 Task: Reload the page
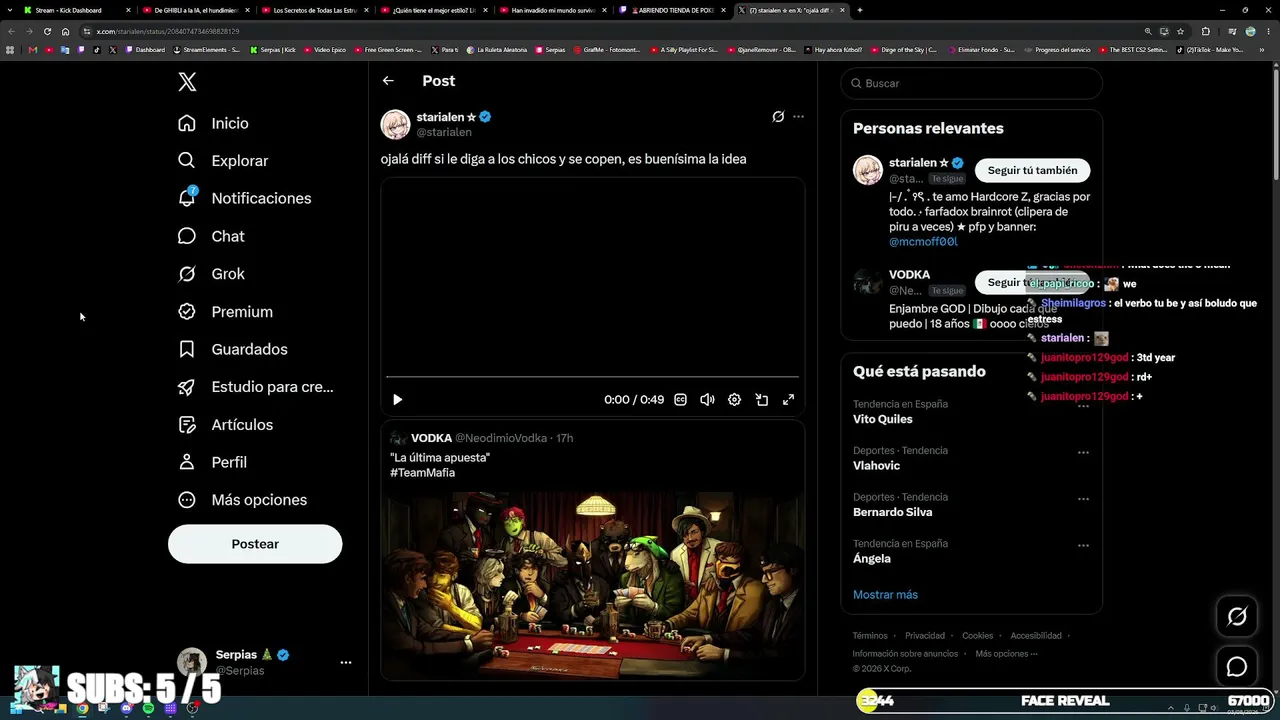pos(47,31)
